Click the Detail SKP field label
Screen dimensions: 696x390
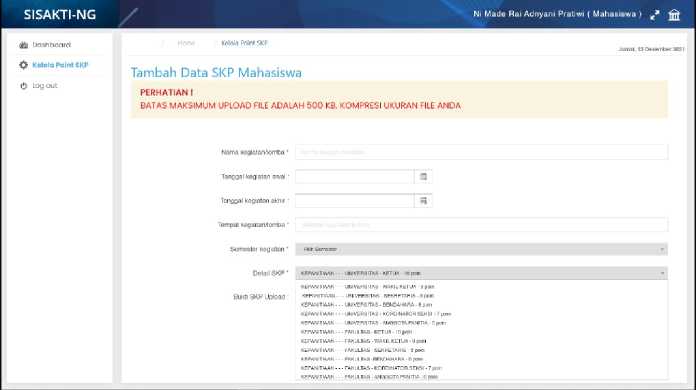270,273
